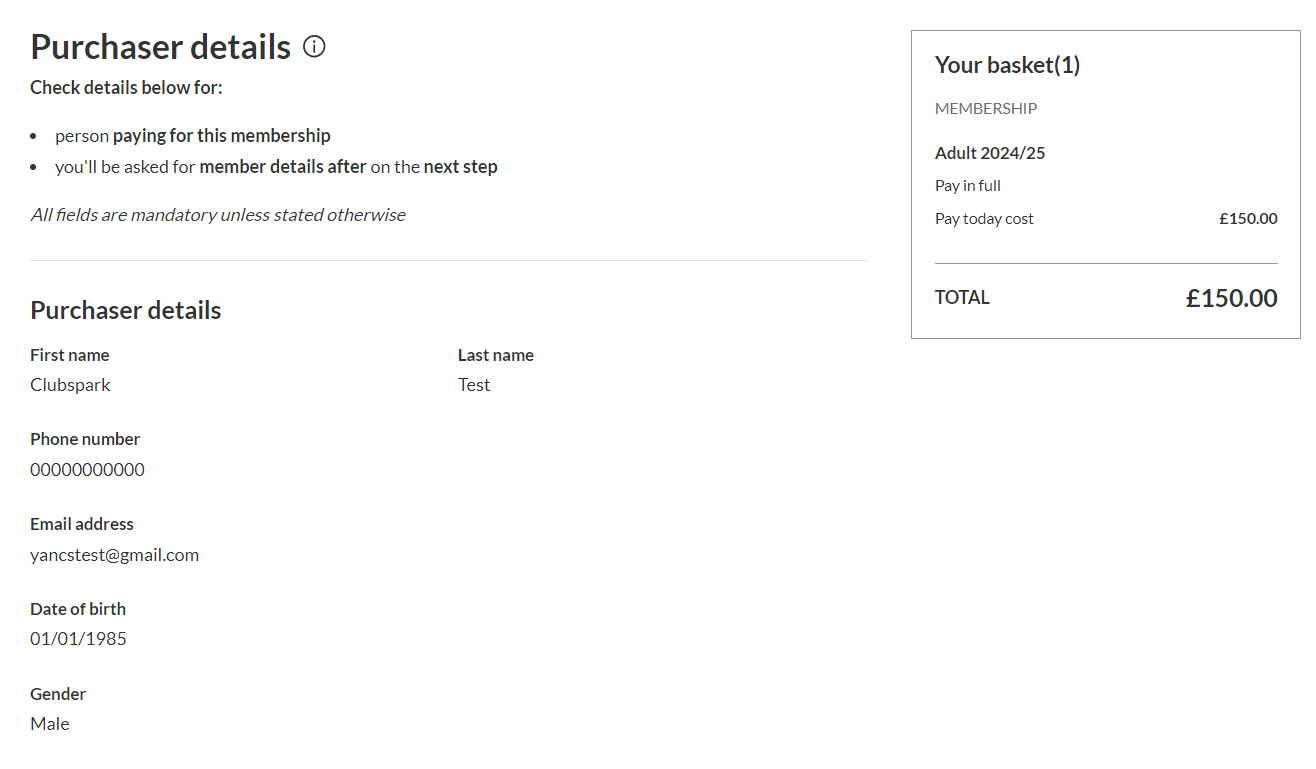The height and width of the screenshot is (769, 1316).
Task: Click the Gender value Male
Action: (50, 724)
